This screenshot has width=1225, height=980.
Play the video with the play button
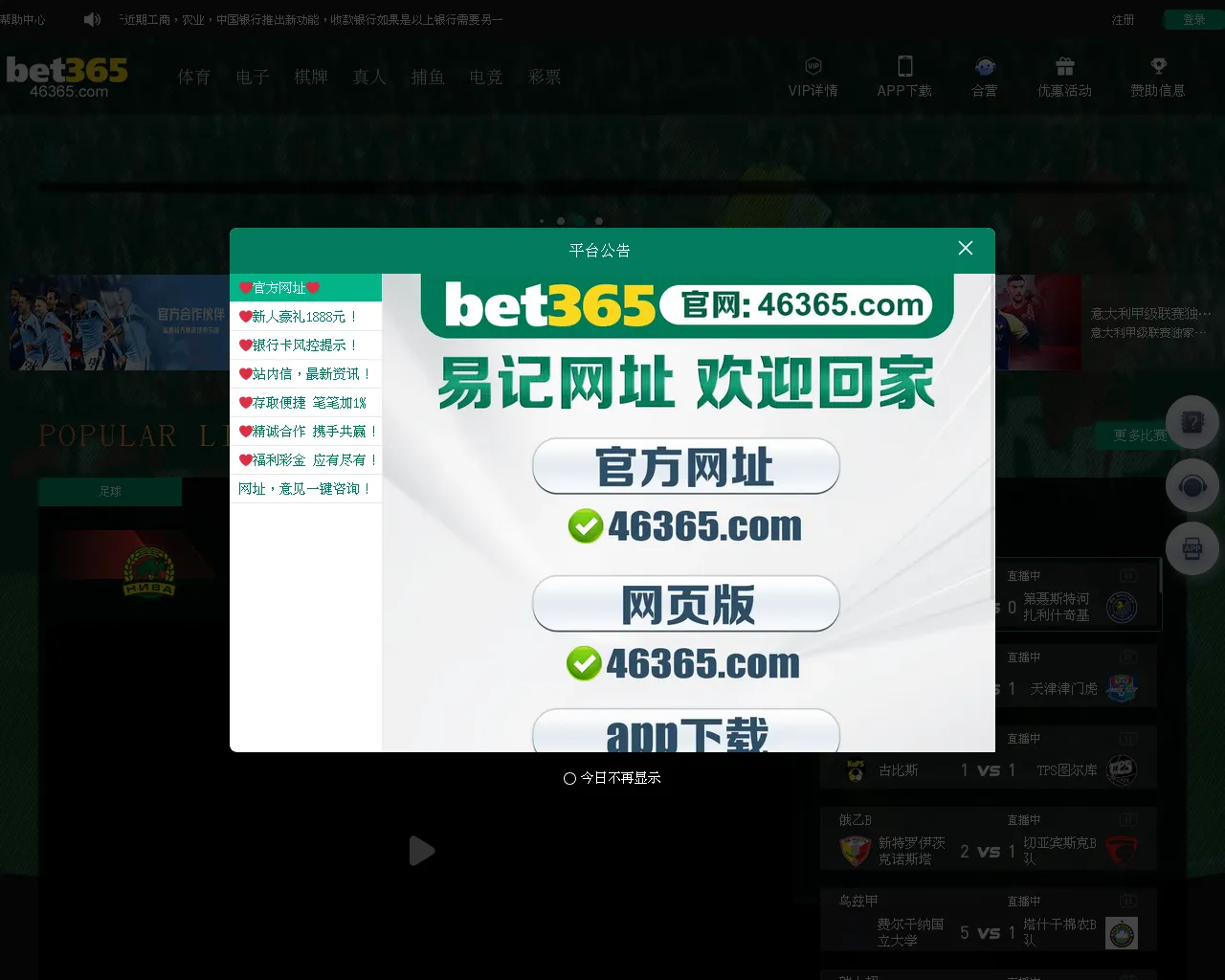[x=421, y=851]
